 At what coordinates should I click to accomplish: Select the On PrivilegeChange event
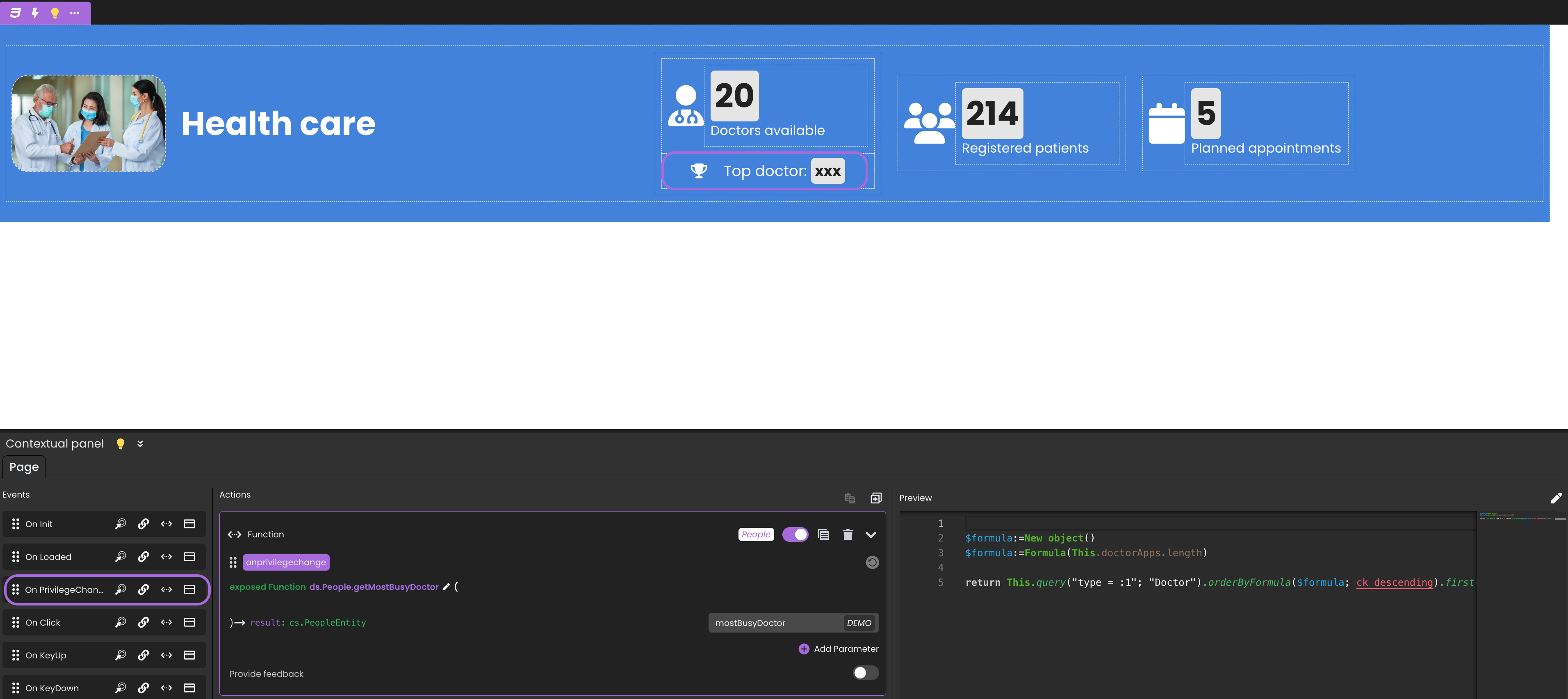coord(64,589)
